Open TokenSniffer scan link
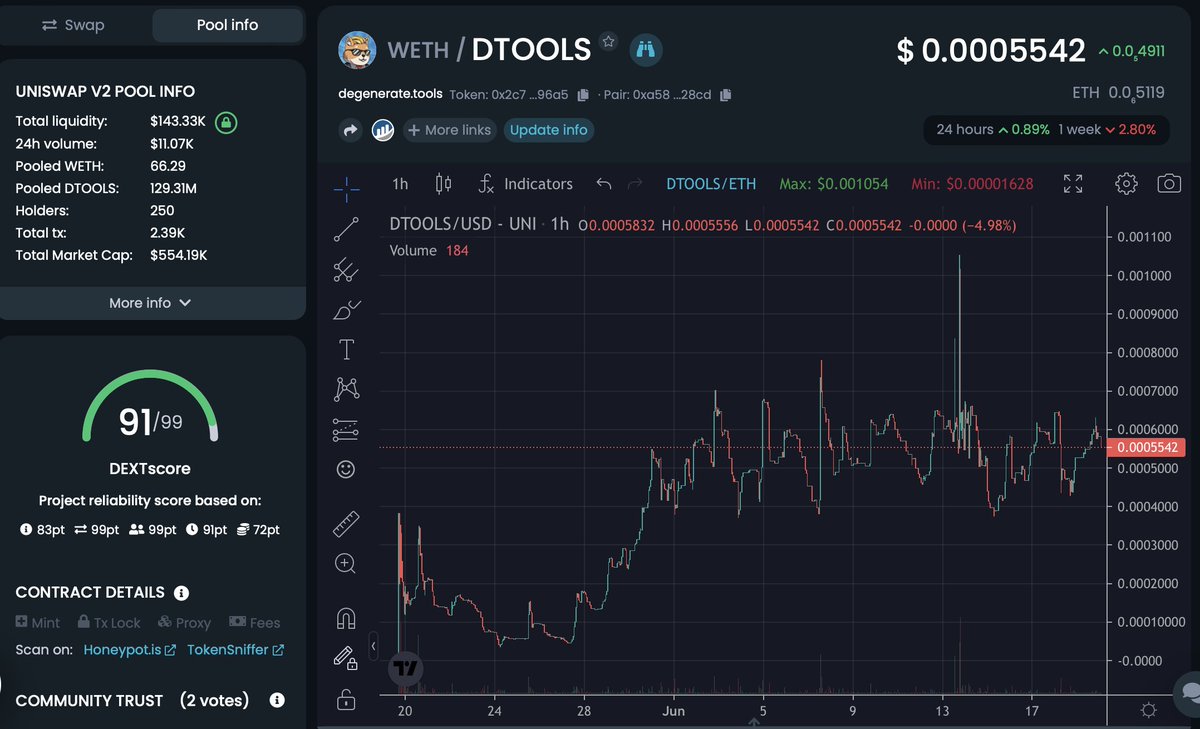Screen dimensions: 1200x729 coord(236,650)
